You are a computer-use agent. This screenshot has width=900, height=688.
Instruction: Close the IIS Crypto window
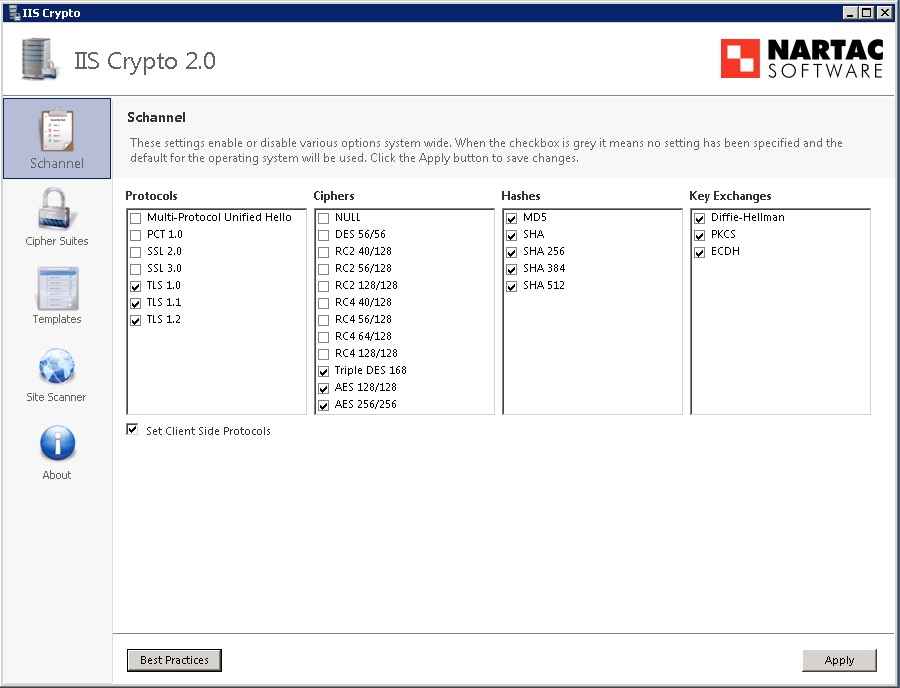pos(885,13)
